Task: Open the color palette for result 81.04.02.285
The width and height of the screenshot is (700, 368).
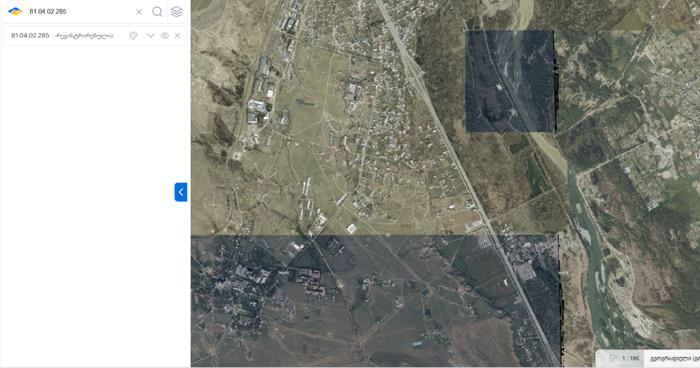Action: coord(133,36)
